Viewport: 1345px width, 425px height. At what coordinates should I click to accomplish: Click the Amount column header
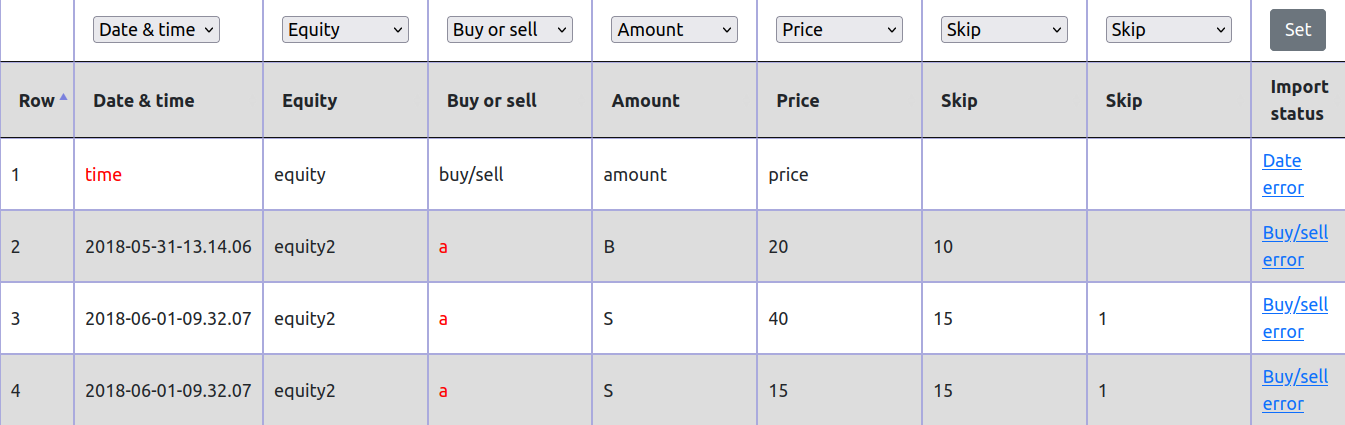tap(645, 100)
